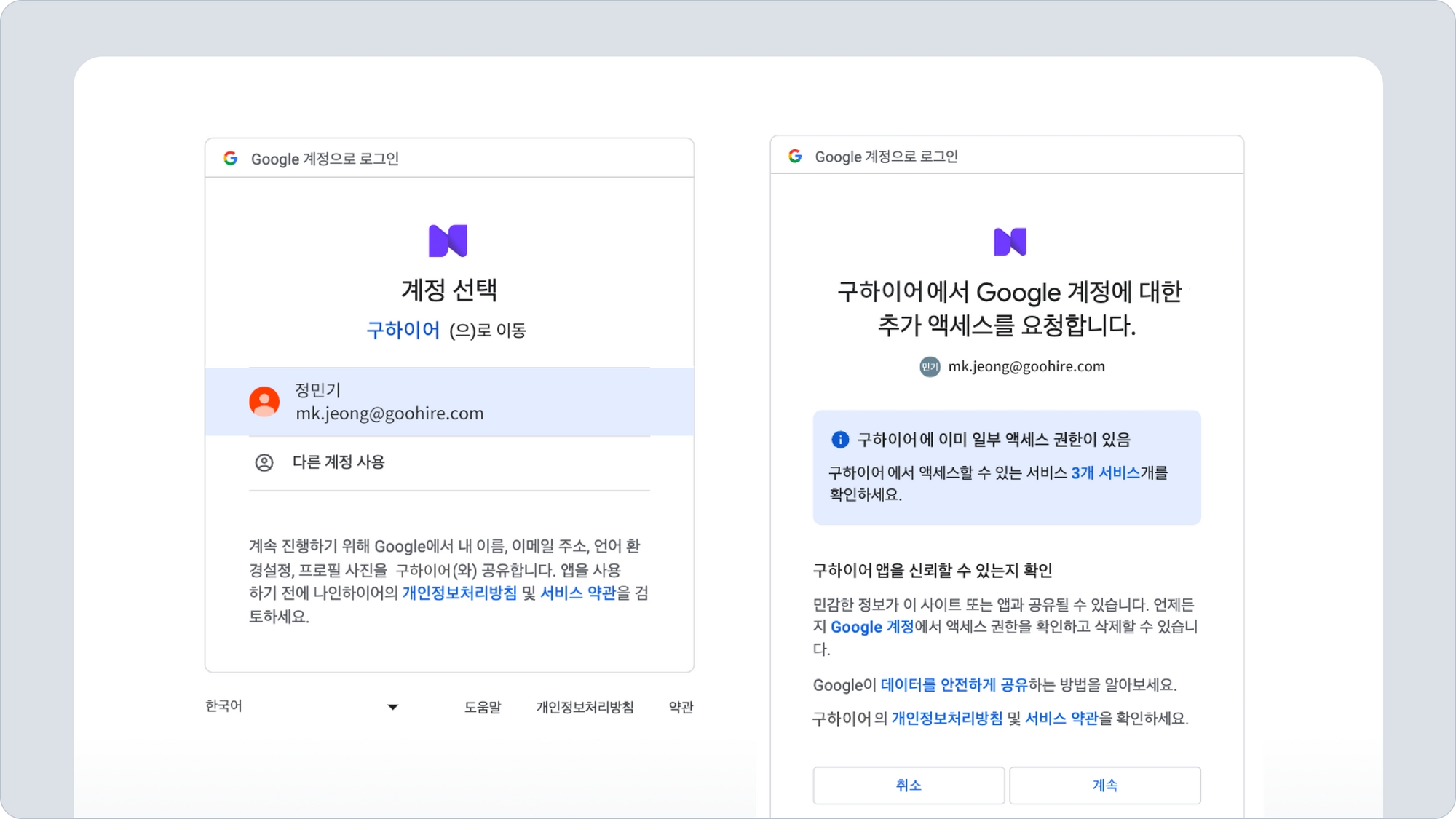Open 도움말 footer link
Image resolution: width=1456 pixels, height=819 pixels.
[x=483, y=707]
